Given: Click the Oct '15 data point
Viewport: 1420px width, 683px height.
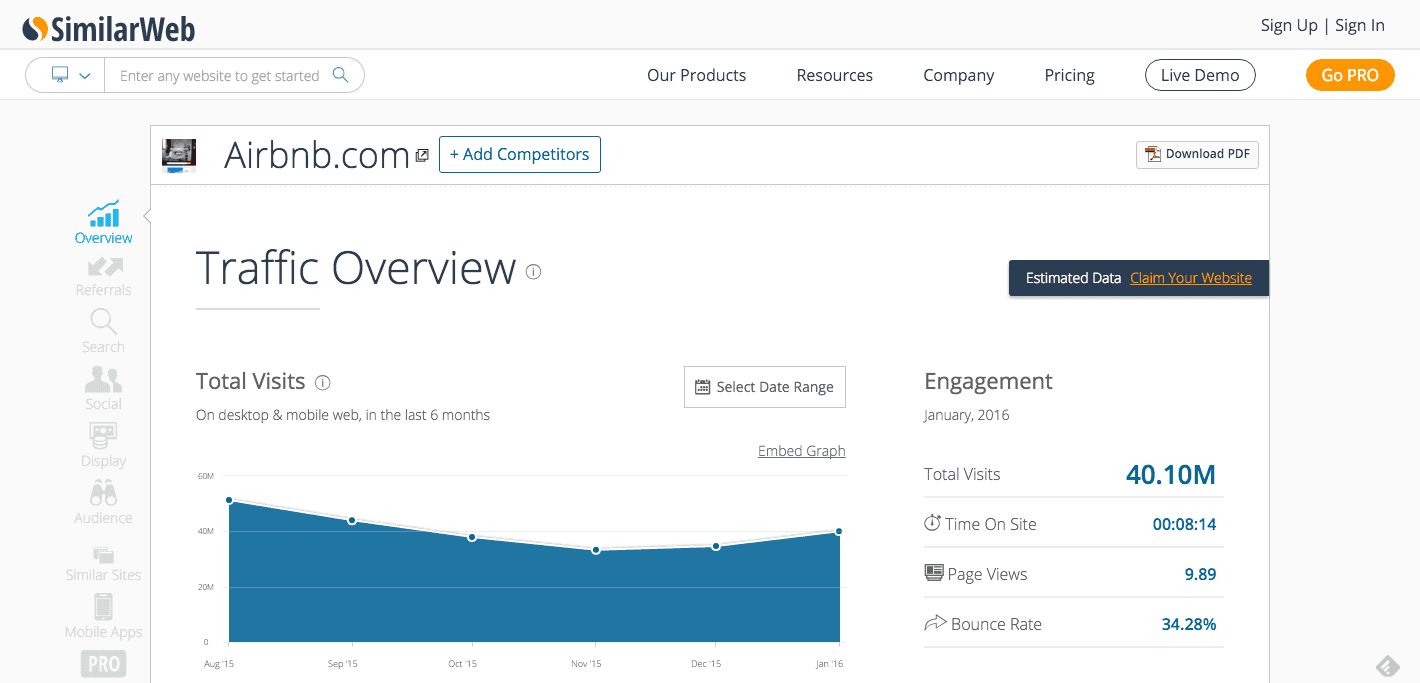Looking at the screenshot, I should pos(472,537).
